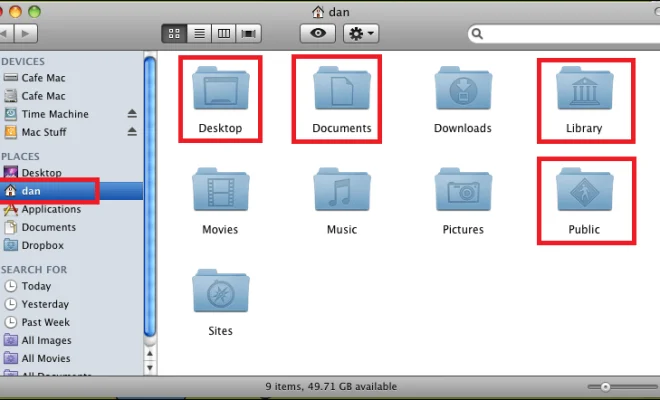Click the DEVICES section header
The width and height of the screenshot is (660, 400).
[x=23, y=61]
